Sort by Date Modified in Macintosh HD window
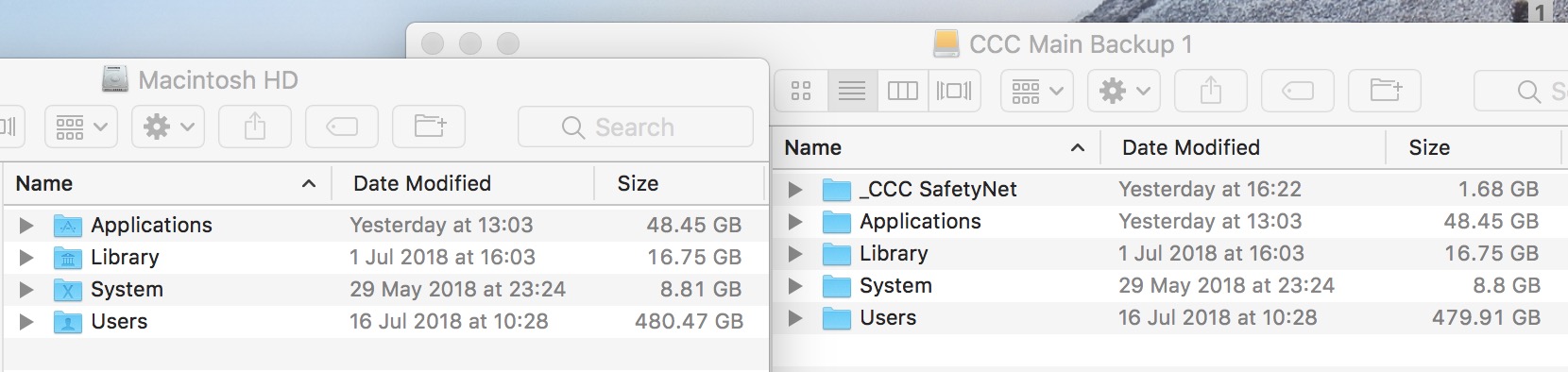The image size is (1568, 372). tap(463, 183)
